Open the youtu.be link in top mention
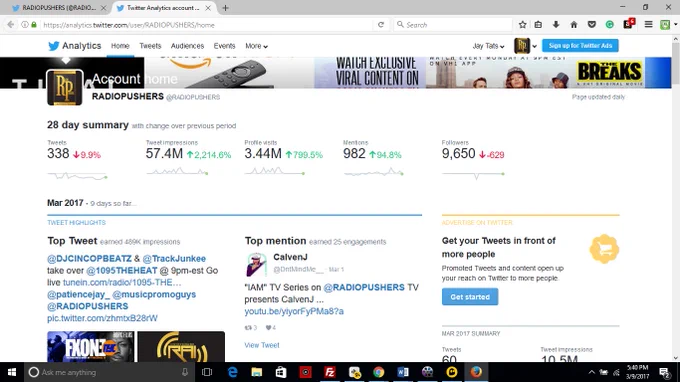The height and width of the screenshot is (382, 680). (x=294, y=311)
